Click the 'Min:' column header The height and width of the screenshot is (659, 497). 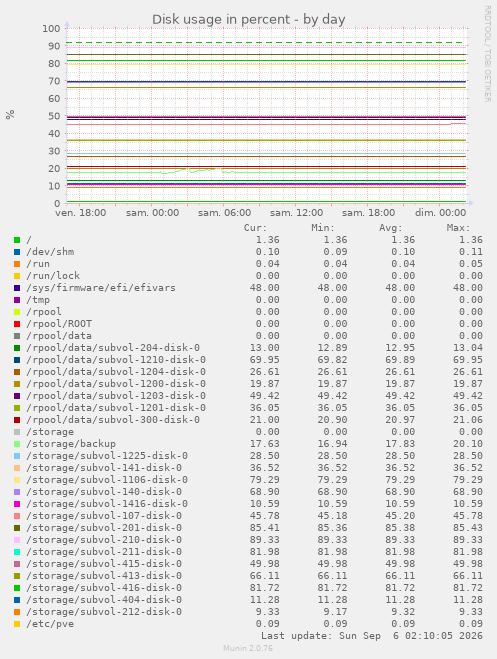323,228
